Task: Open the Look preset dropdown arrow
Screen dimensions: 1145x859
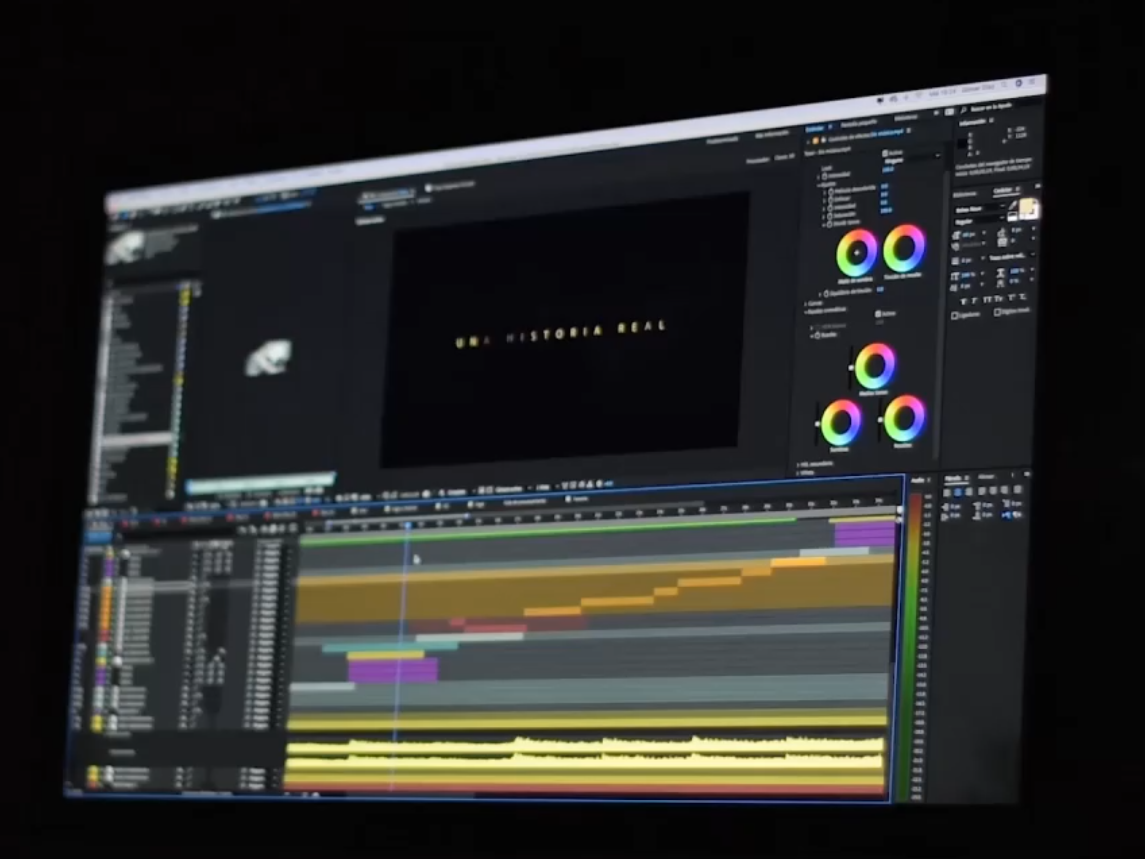Action: tap(938, 156)
